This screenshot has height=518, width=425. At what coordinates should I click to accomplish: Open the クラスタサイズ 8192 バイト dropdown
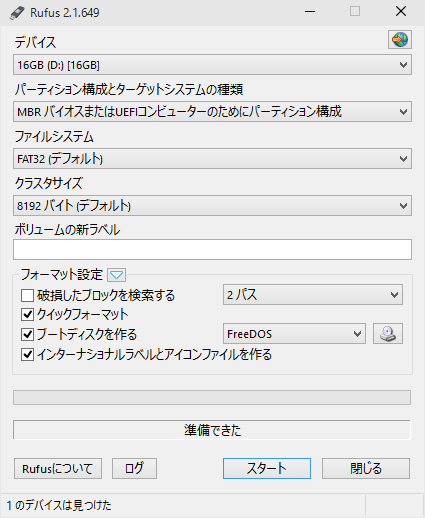(x=212, y=206)
